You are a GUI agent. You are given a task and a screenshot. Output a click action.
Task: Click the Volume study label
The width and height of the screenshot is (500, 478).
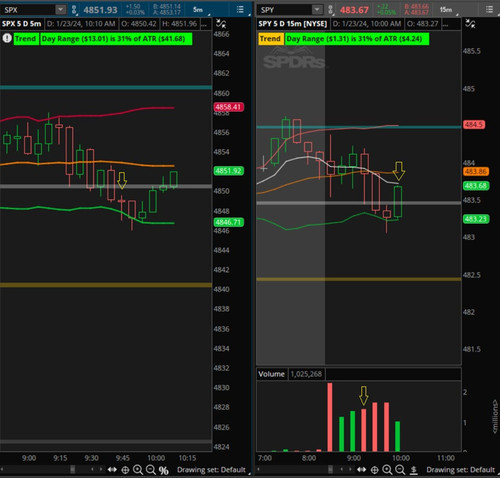click(x=271, y=374)
